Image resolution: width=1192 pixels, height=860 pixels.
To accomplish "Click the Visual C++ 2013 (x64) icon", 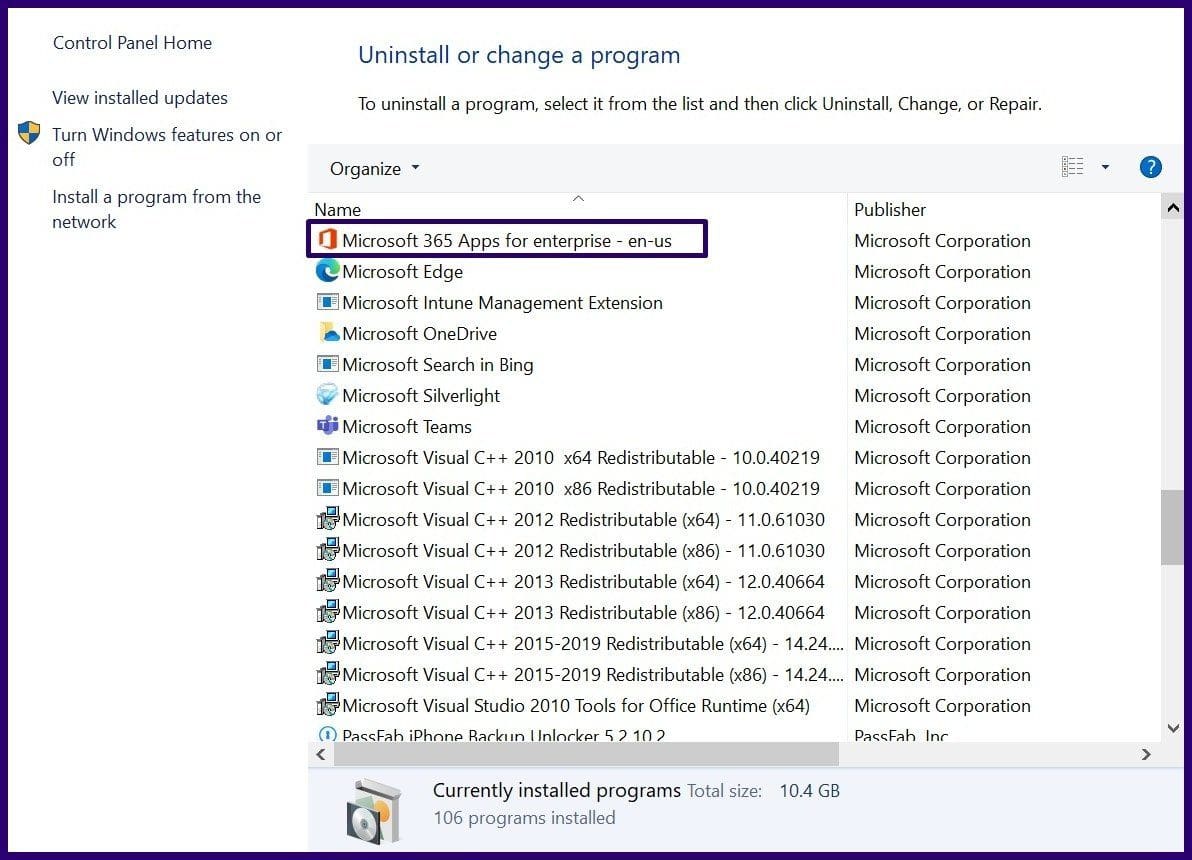I will click(x=328, y=581).
